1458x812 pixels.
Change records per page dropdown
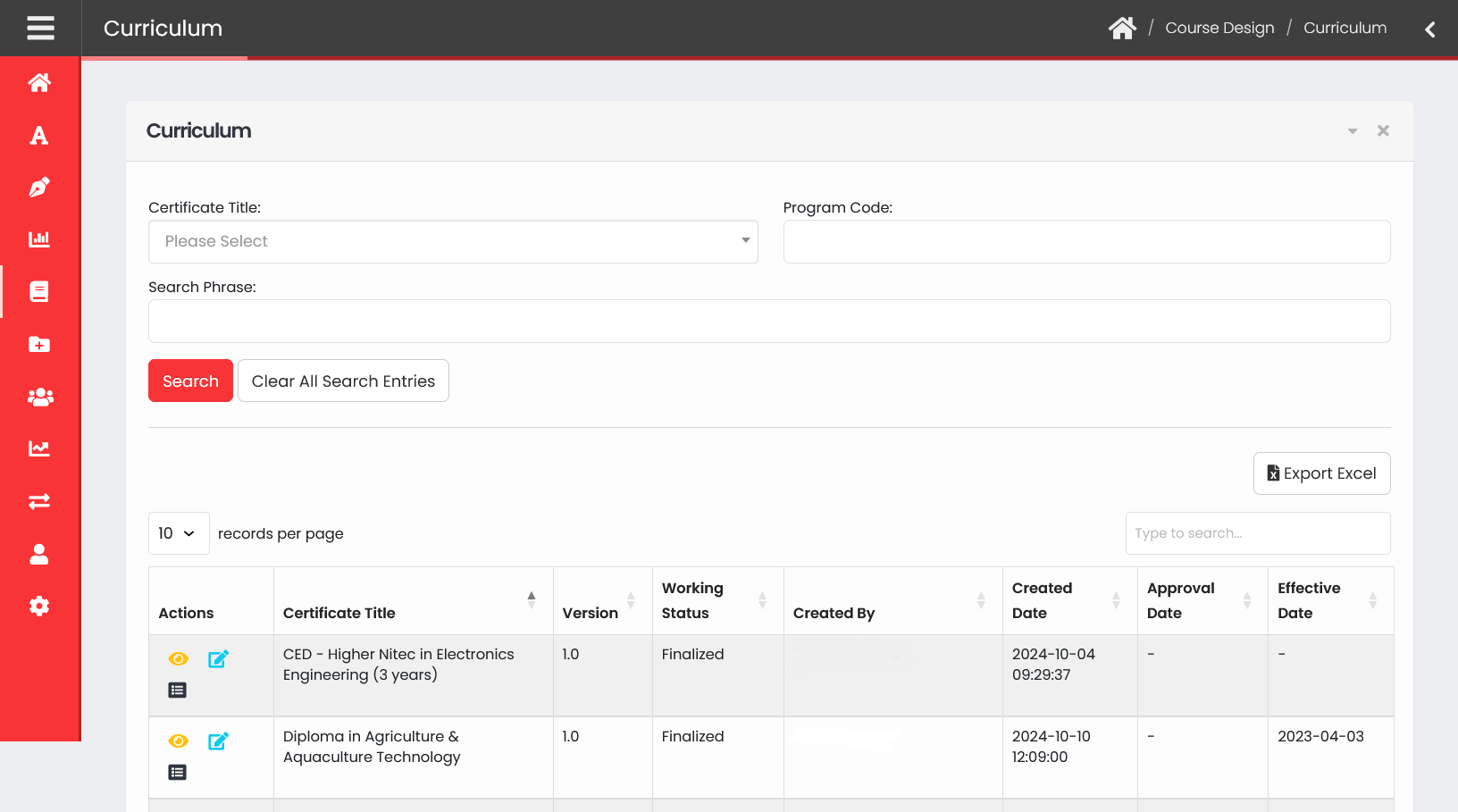179,533
